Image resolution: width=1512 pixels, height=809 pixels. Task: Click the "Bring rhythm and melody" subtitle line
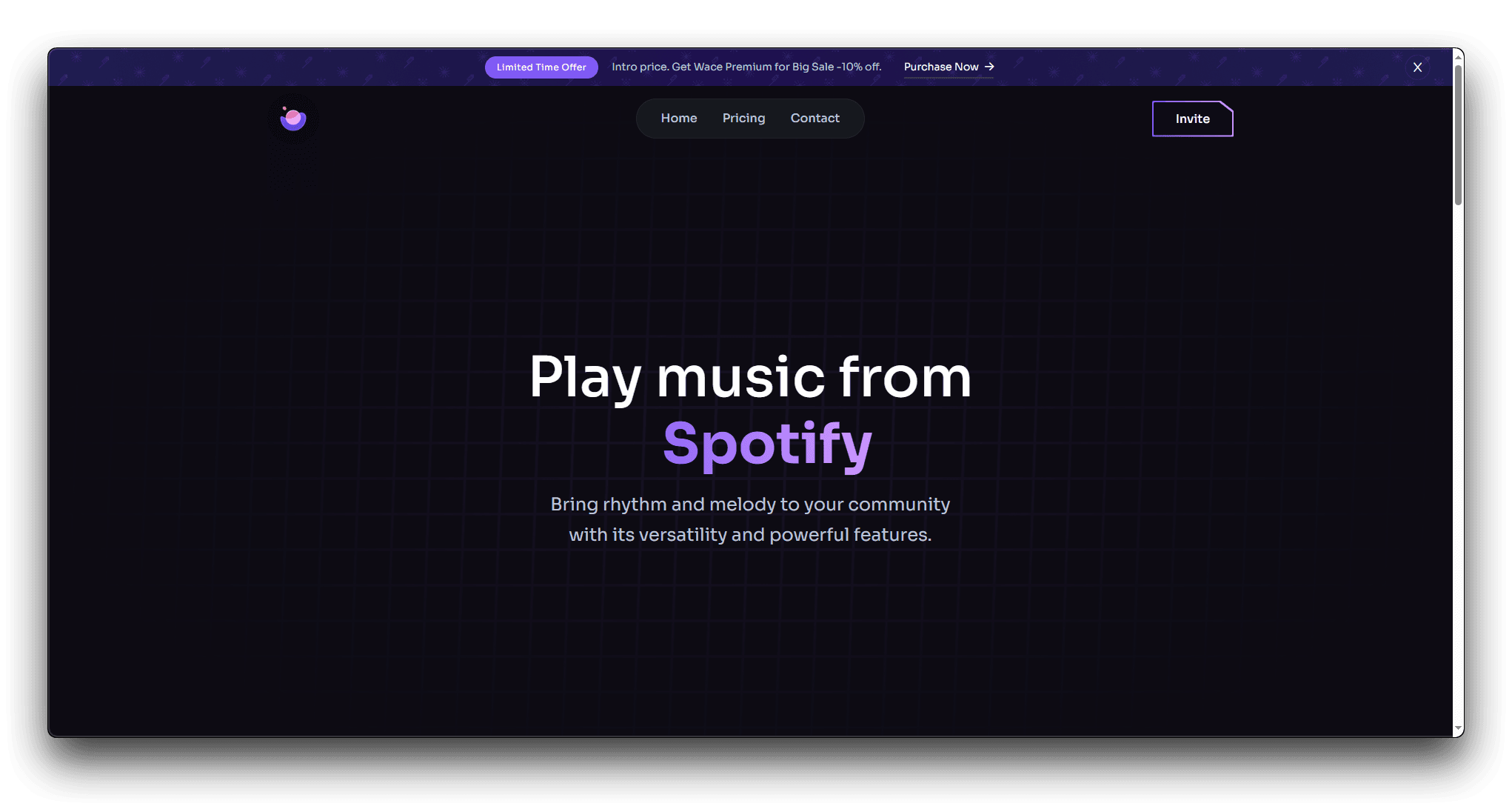750,505
